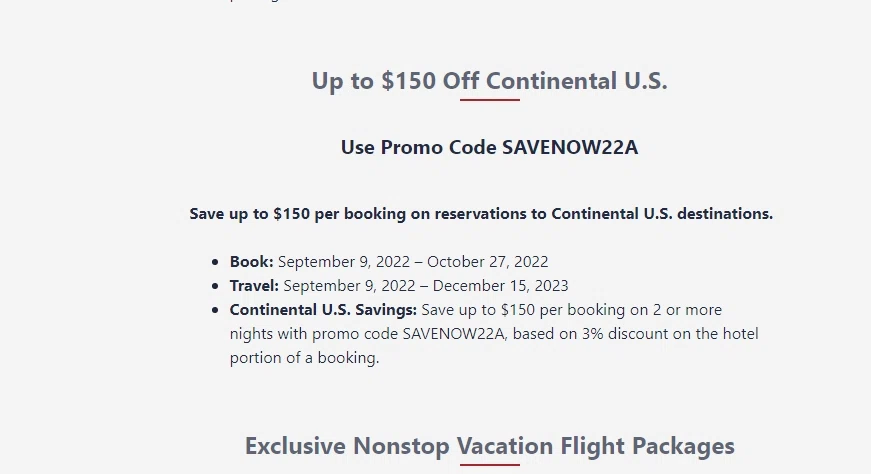Screen dimensions: 871x474
Task: Click the bullet dot beside Continental U.S. Savings
Action: click(215, 311)
